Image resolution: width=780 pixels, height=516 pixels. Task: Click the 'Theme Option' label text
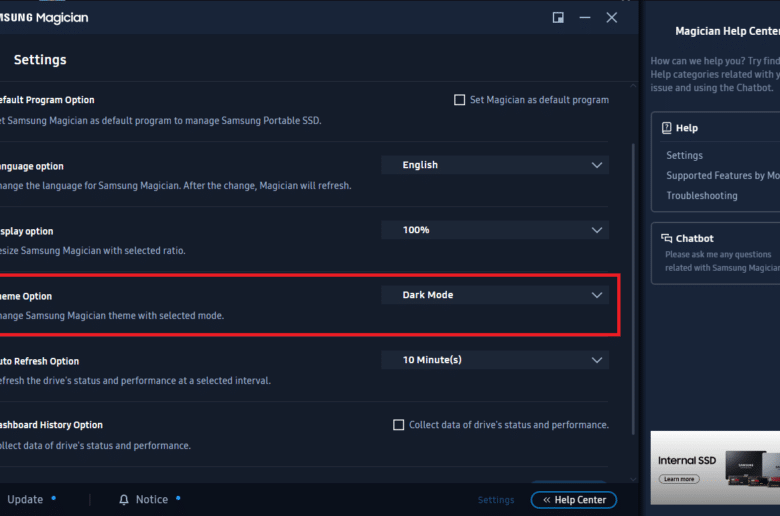click(x=26, y=296)
